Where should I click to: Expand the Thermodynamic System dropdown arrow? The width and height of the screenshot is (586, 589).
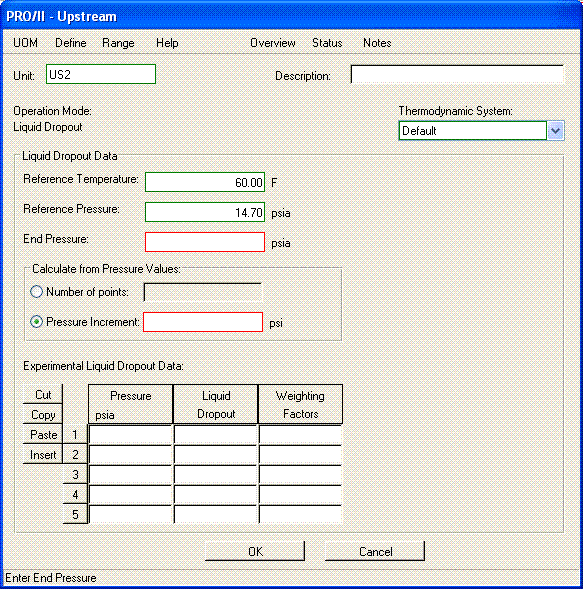[556, 131]
